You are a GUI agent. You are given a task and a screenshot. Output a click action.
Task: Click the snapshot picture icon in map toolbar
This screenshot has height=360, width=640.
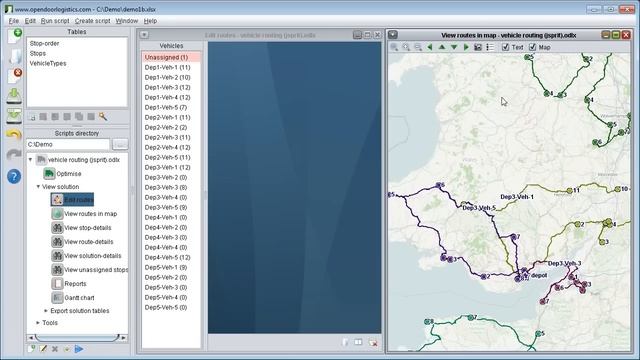click(x=478, y=47)
